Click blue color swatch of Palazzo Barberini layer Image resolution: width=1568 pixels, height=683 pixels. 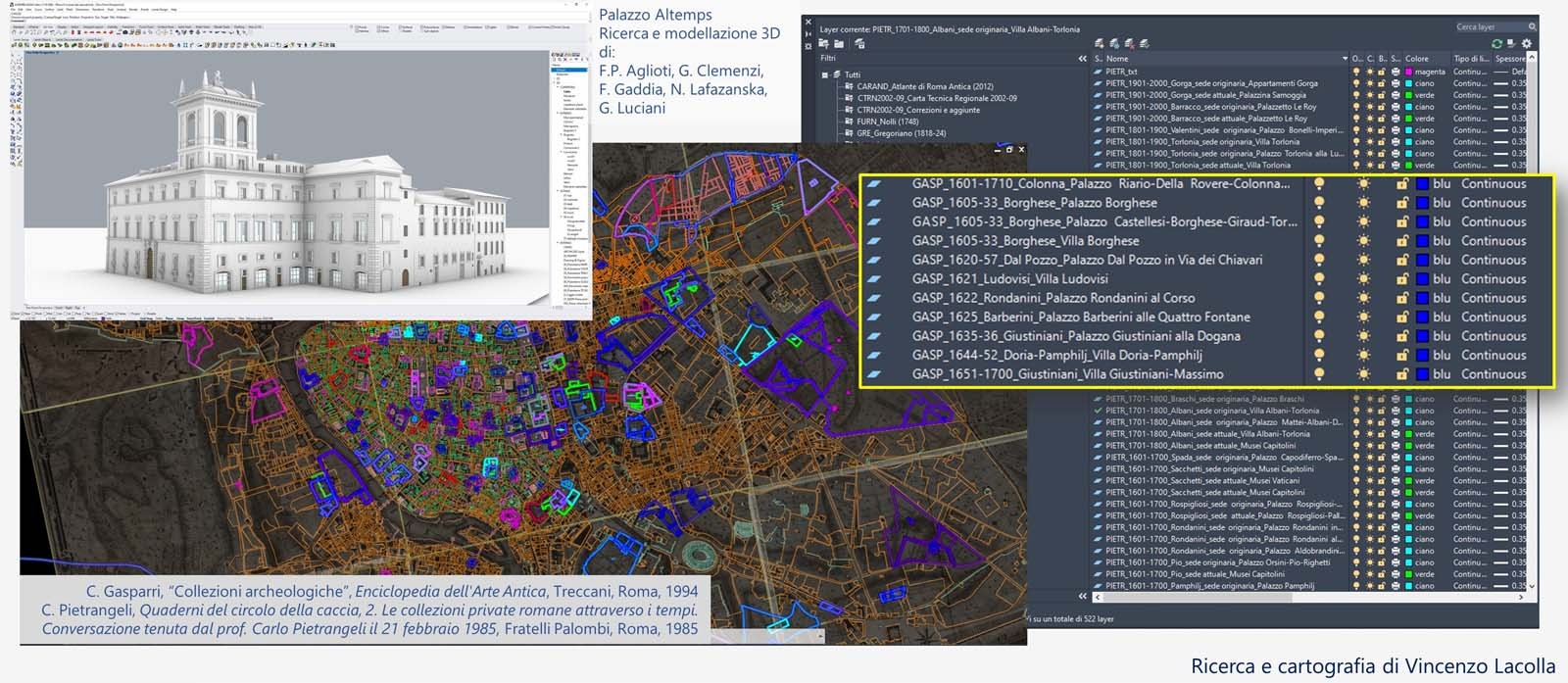coord(1422,317)
